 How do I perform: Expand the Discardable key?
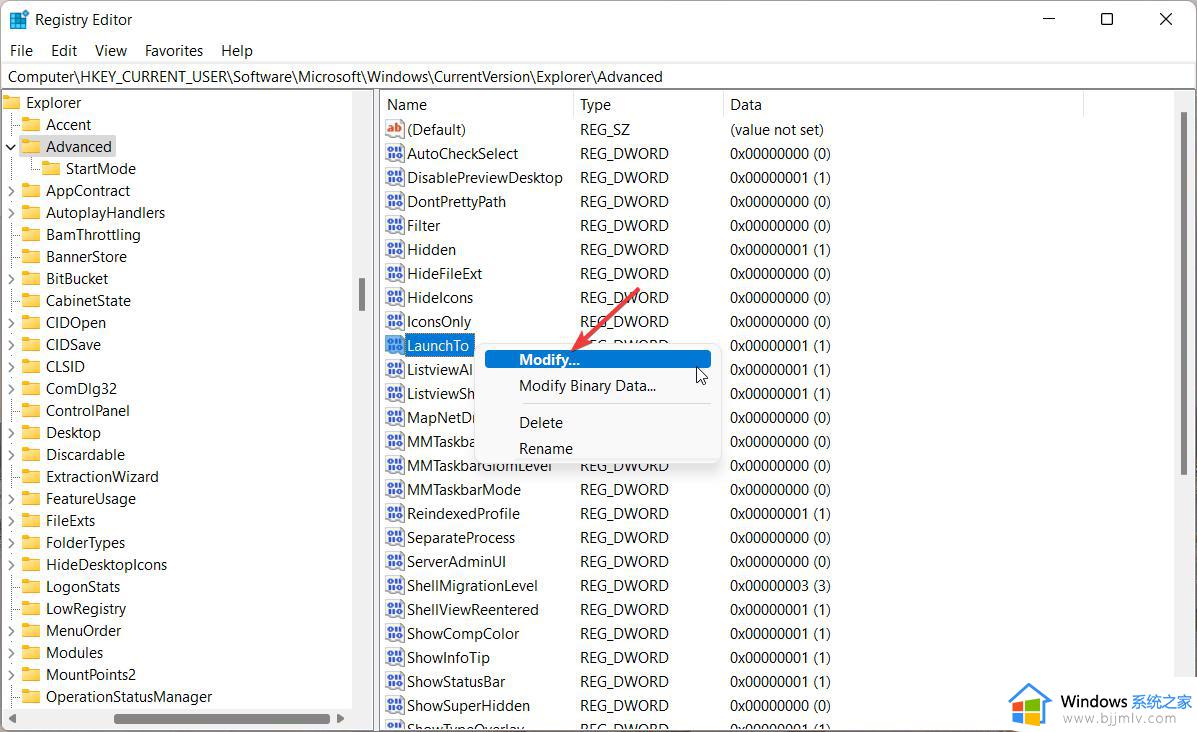(11, 455)
